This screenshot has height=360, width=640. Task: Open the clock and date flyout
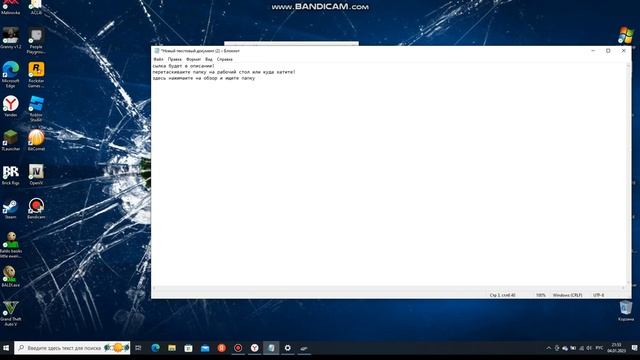coord(616,348)
